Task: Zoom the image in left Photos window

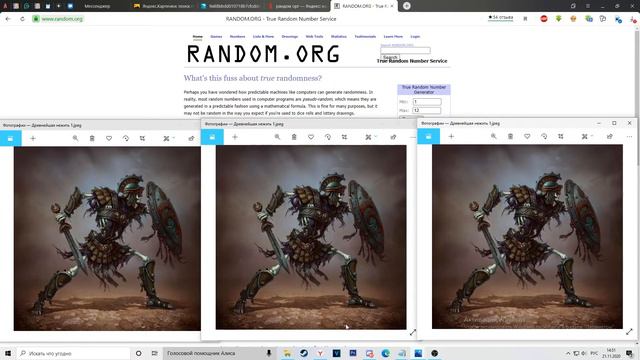Action: (x=76, y=138)
